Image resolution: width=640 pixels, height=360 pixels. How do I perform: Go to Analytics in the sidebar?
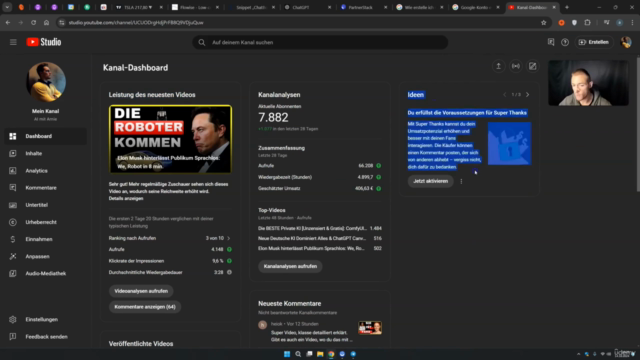click(45, 171)
